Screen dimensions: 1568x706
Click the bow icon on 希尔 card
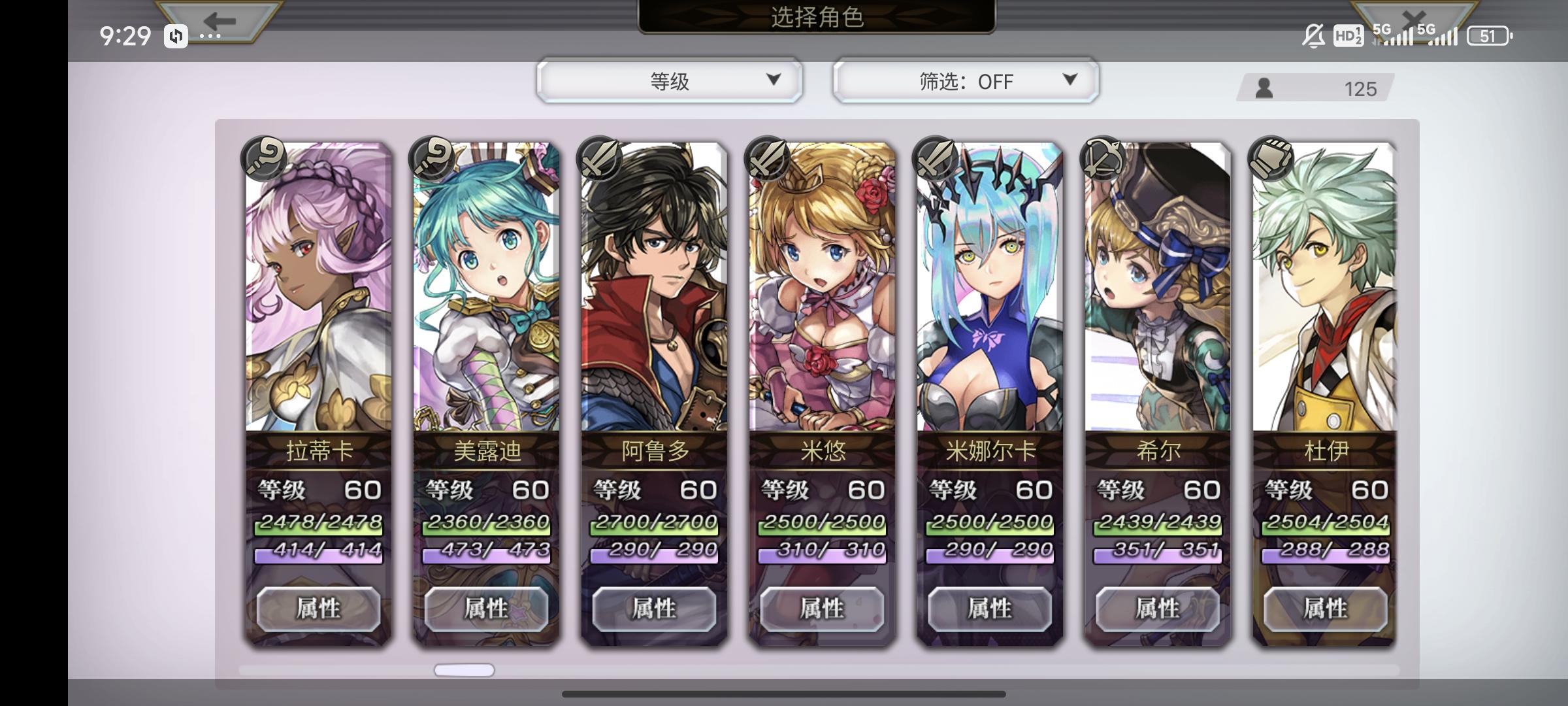[x=1103, y=158]
